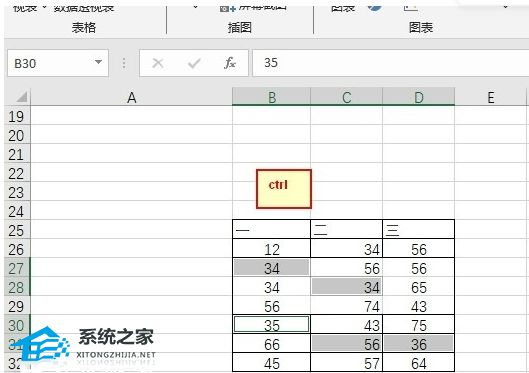Select column D header
This screenshot has height=373, width=529.
(419, 97)
